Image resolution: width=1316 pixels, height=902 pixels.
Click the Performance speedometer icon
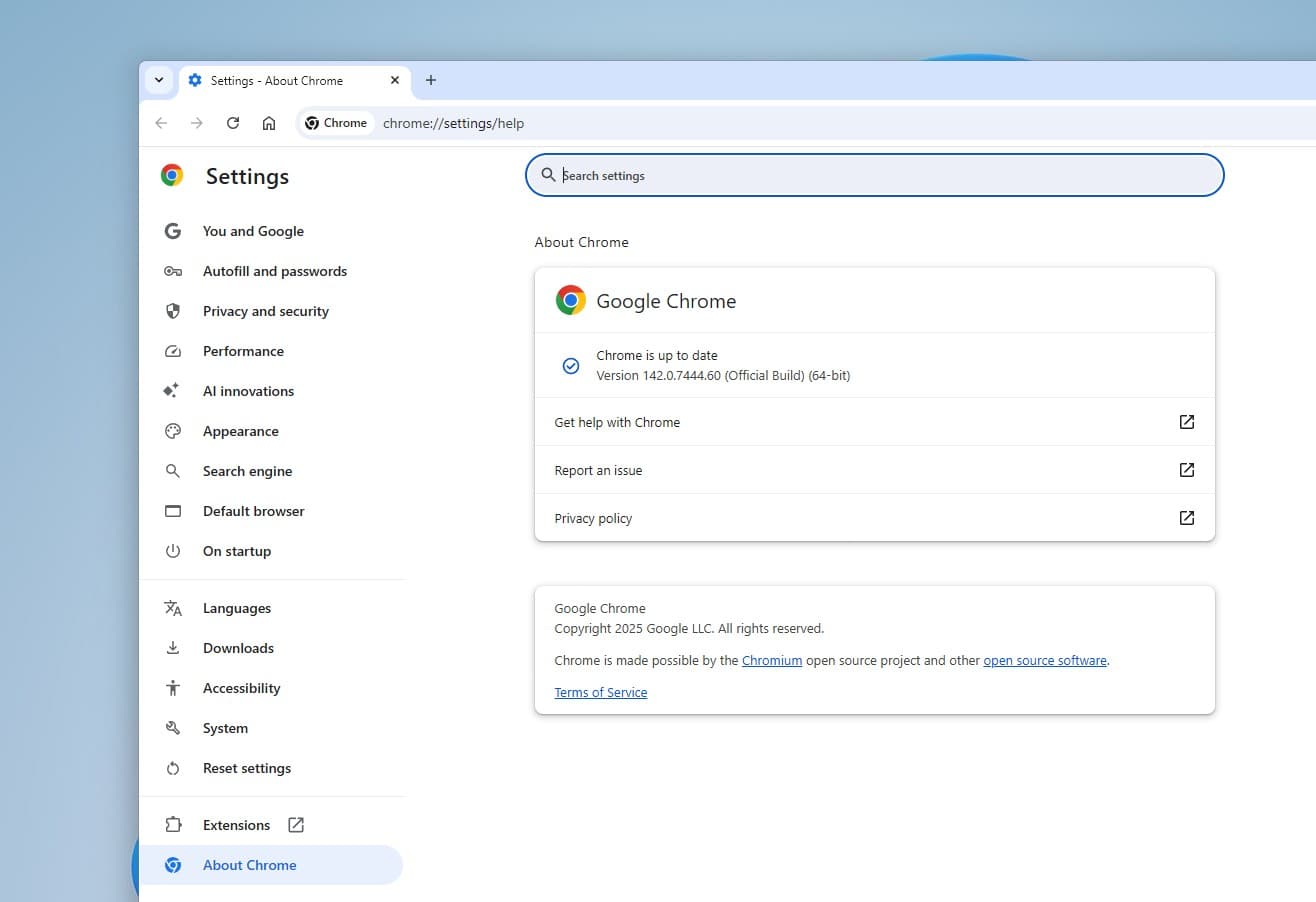tap(173, 351)
